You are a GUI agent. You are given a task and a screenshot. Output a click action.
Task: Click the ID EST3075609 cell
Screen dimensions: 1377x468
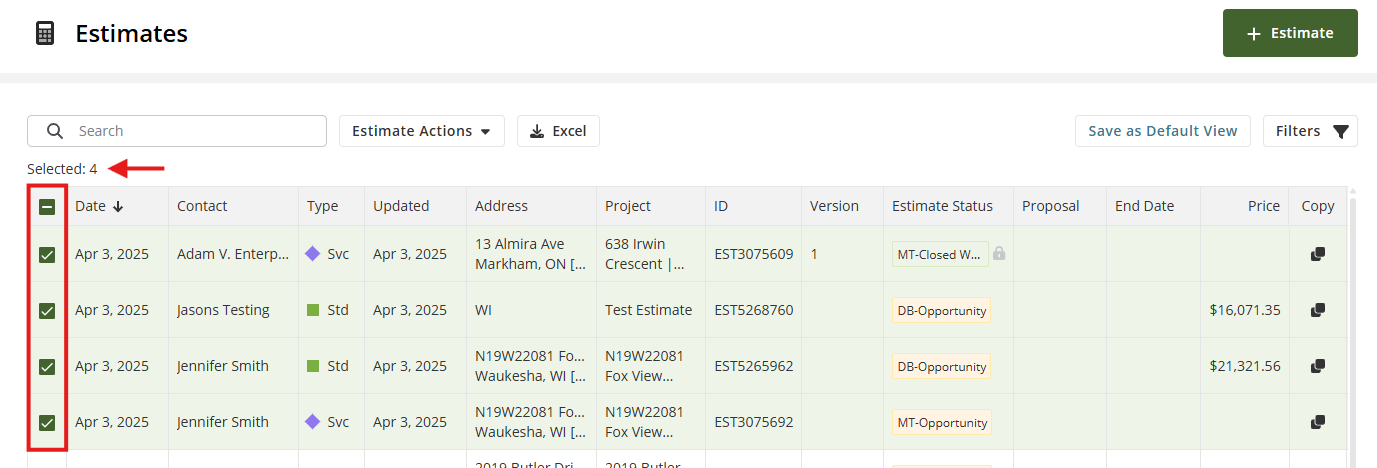coord(753,254)
